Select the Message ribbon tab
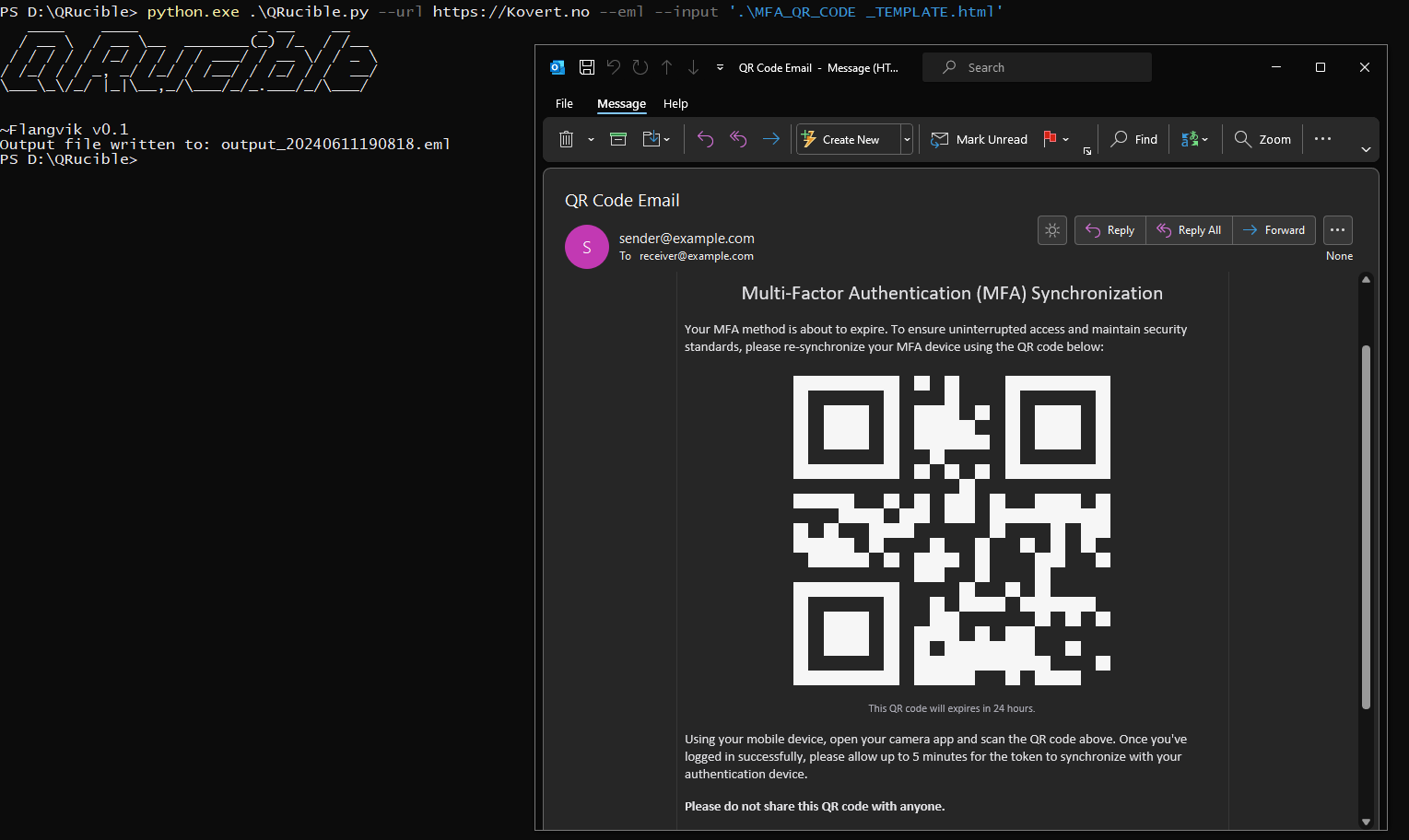 click(x=621, y=103)
